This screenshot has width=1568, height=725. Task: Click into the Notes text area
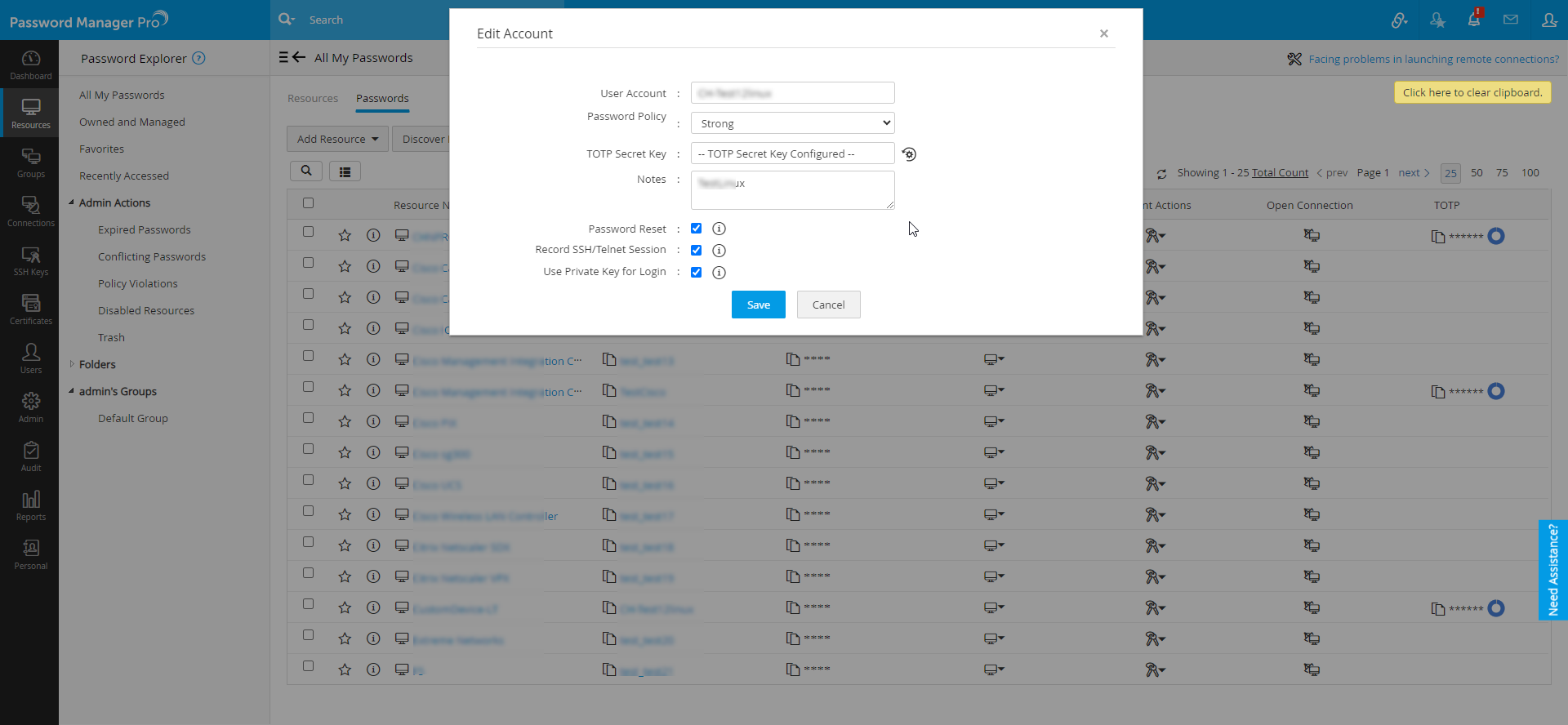pos(792,190)
